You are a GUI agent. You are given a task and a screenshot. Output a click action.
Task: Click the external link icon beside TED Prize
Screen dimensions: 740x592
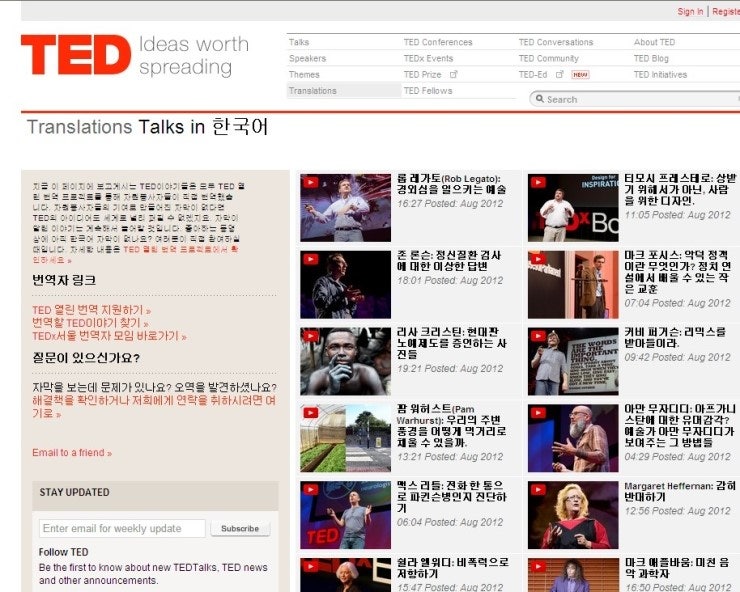click(x=454, y=75)
